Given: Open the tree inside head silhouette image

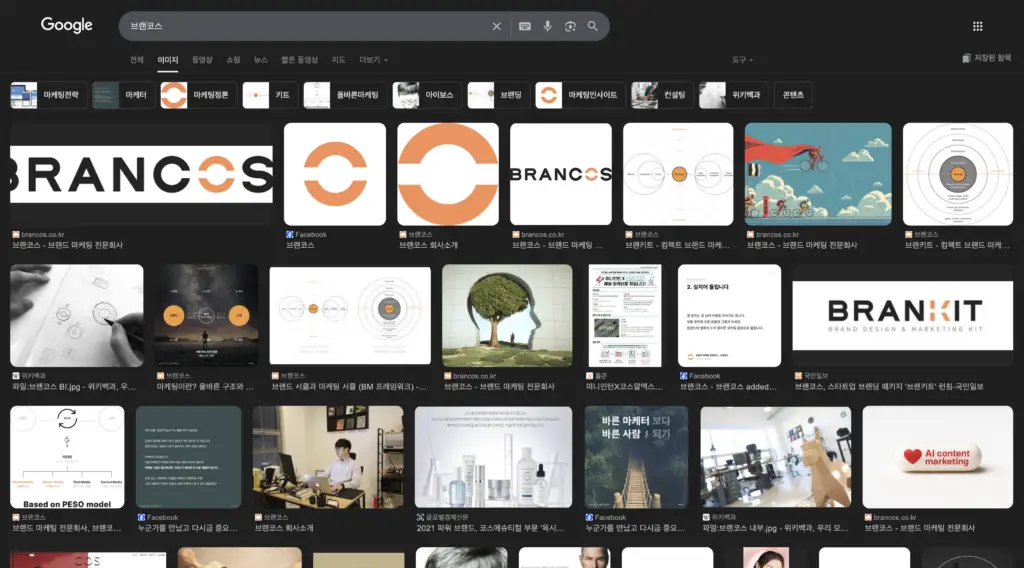Looking at the screenshot, I should click(507, 315).
